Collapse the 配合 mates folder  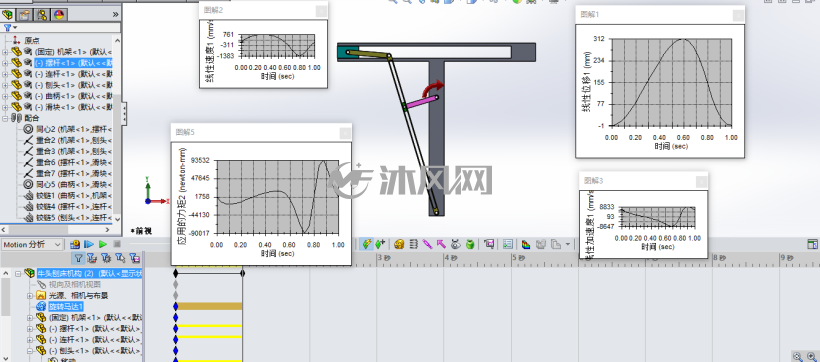click(x=5, y=118)
